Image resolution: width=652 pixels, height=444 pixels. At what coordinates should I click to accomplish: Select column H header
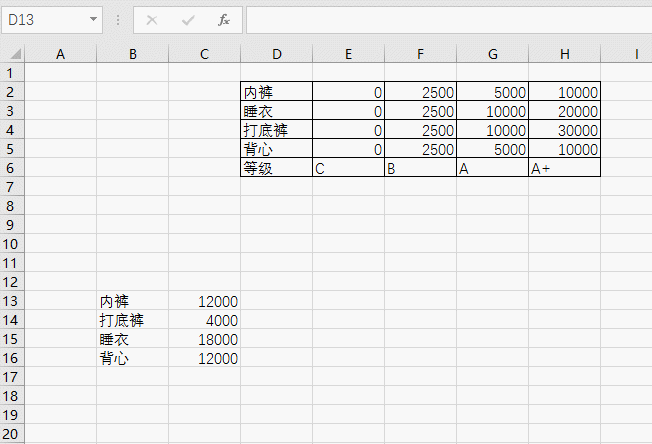click(565, 54)
